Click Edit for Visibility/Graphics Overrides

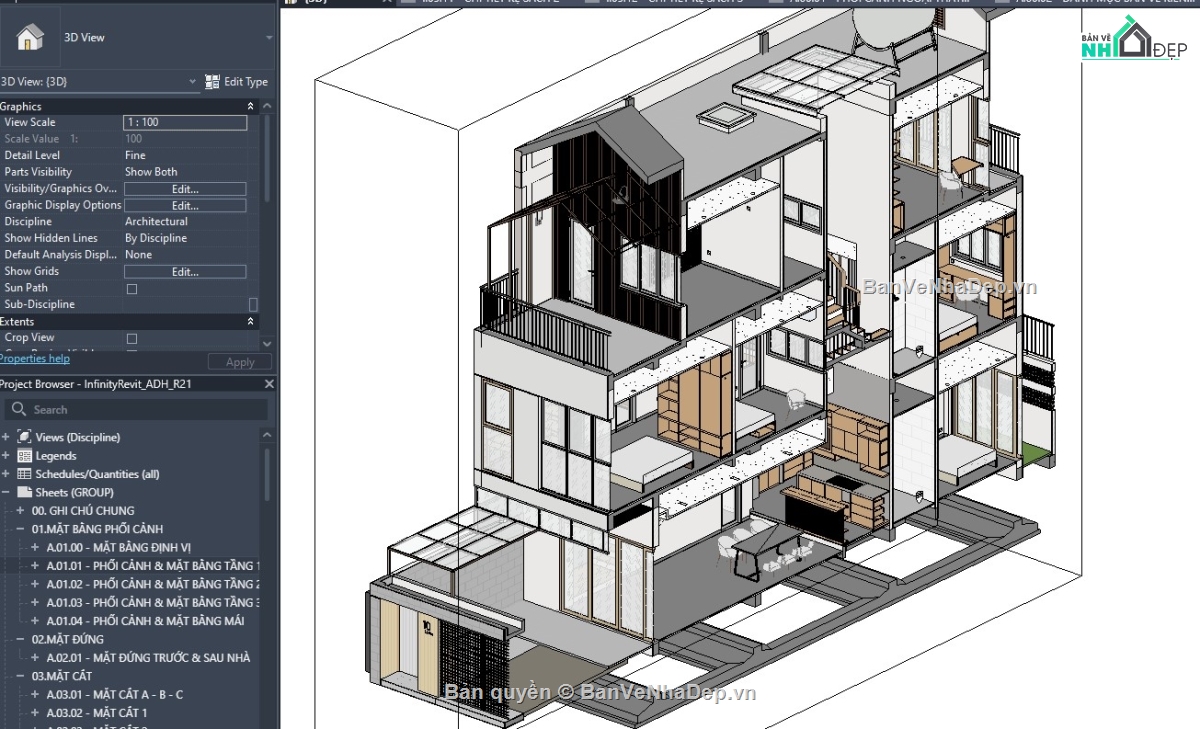(185, 189)
